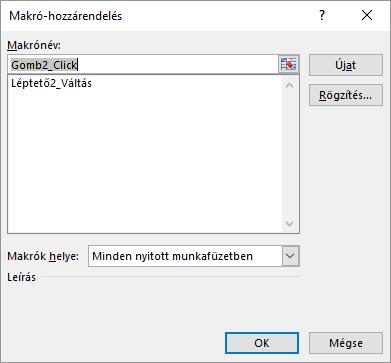Click the Makró-hozzárendelés title bar text
Screen dimensions: 391x363
pos(65,16)
